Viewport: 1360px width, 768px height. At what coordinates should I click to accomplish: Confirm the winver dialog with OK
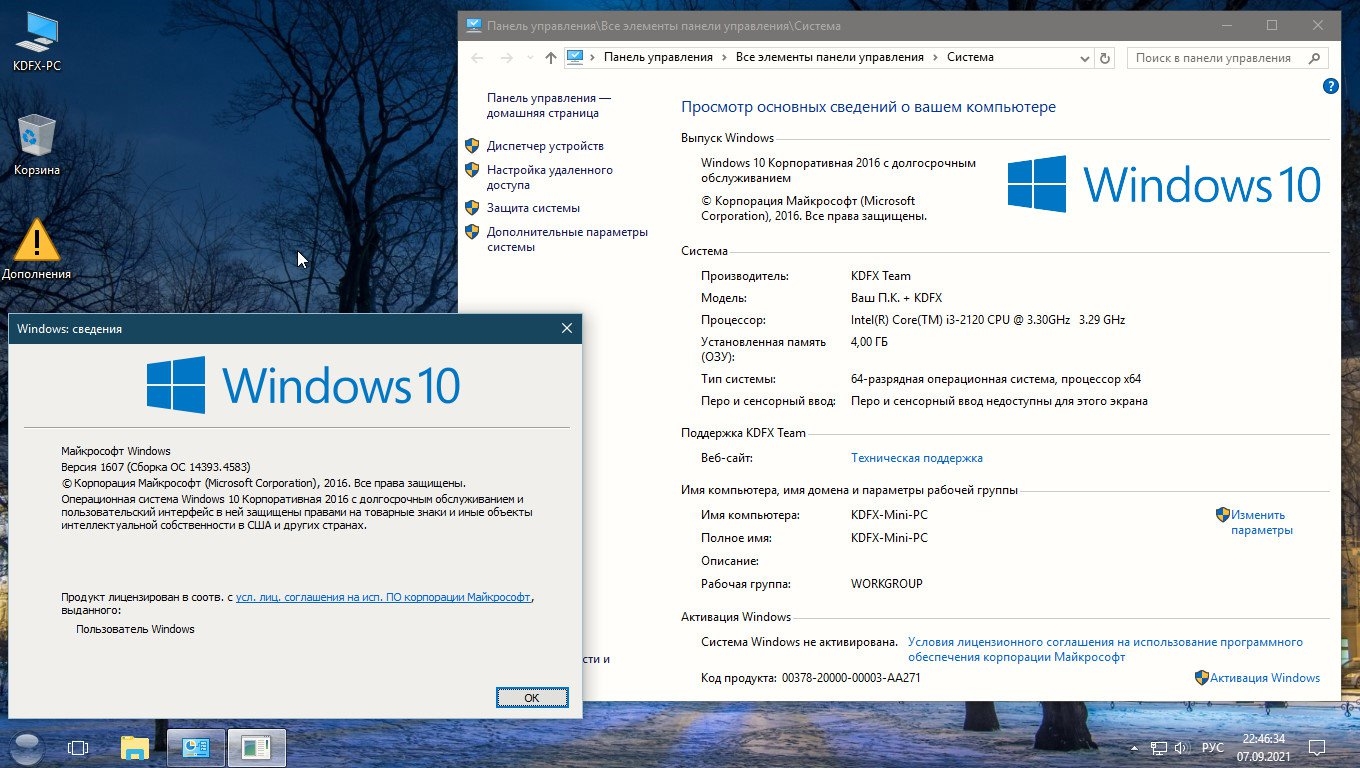click(x=532, y=697)
